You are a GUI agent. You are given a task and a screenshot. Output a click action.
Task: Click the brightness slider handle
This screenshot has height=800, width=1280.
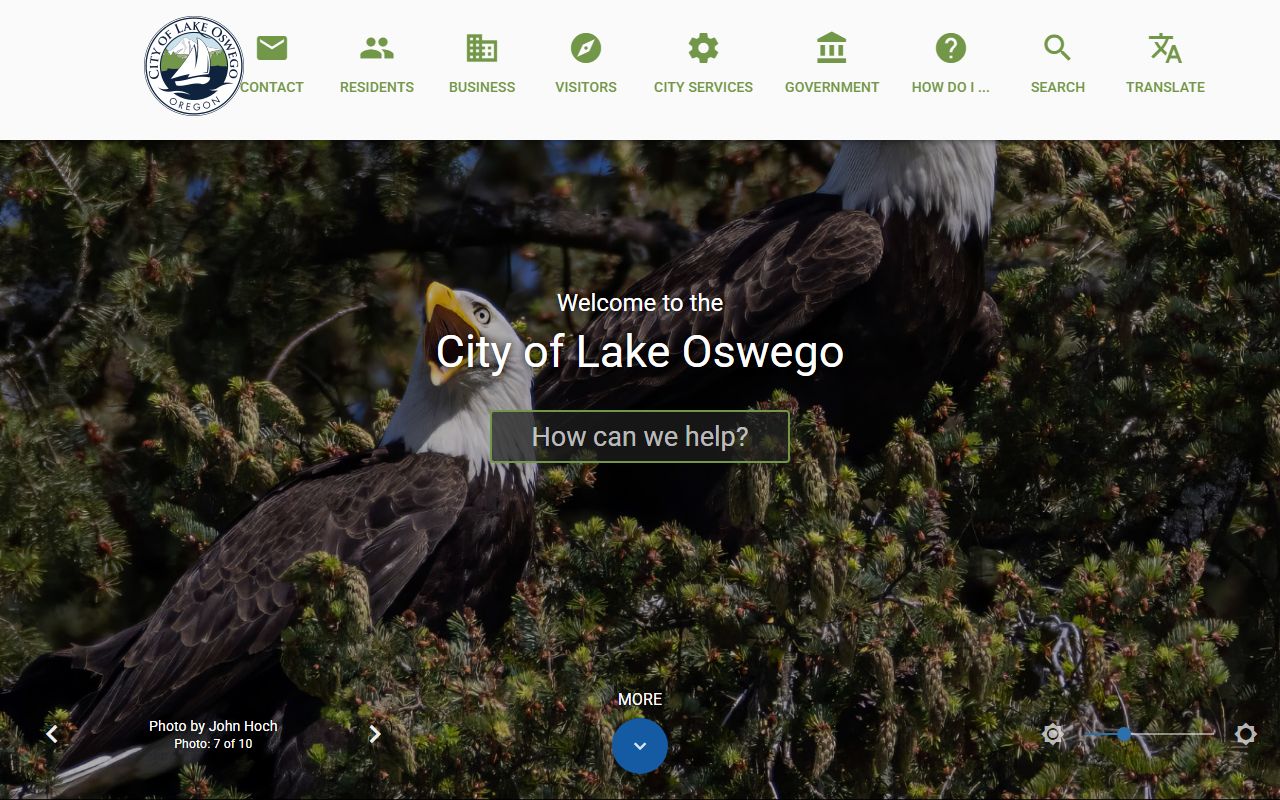click(x=1124, y=734)
